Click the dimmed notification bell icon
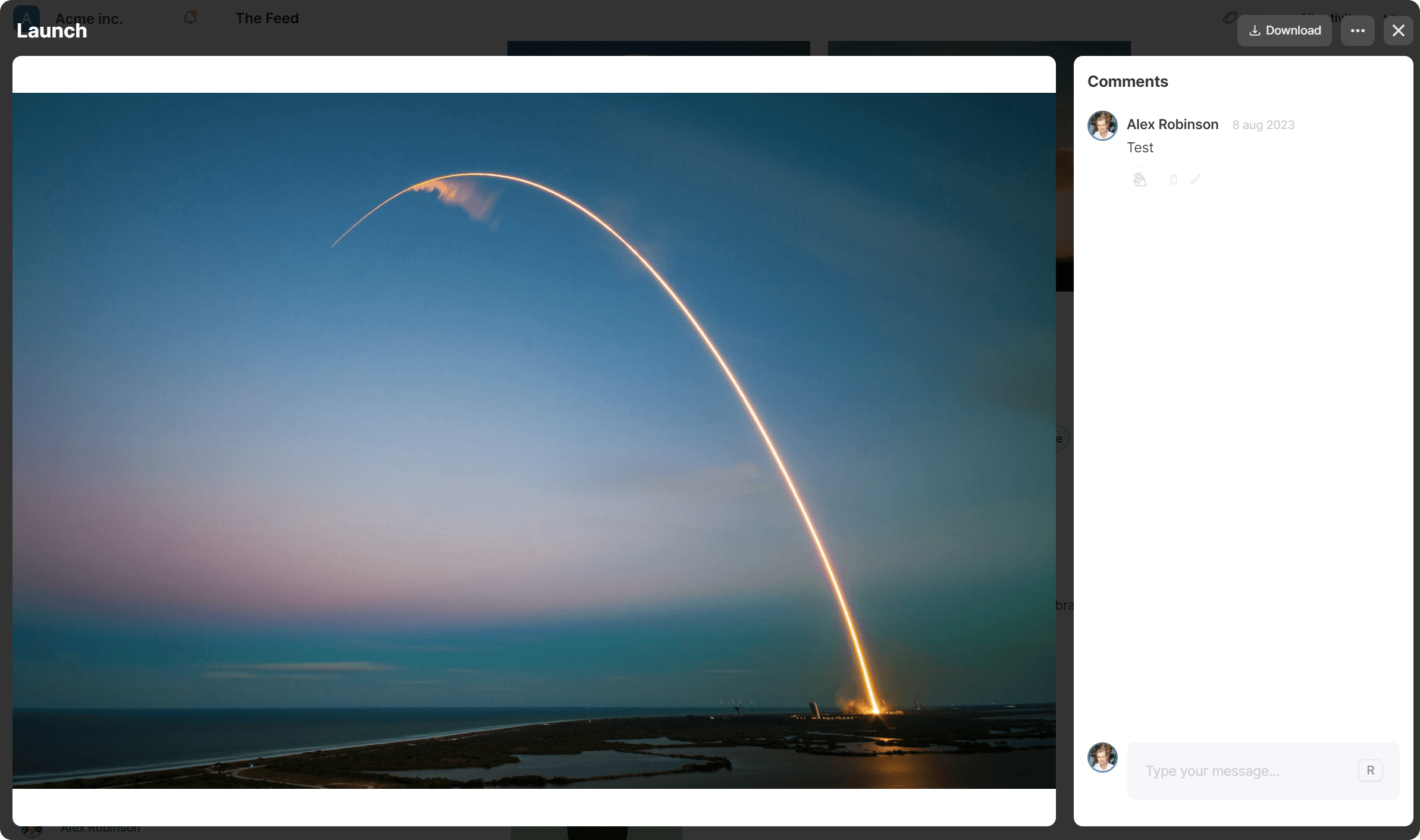 [x=190, y=18]
